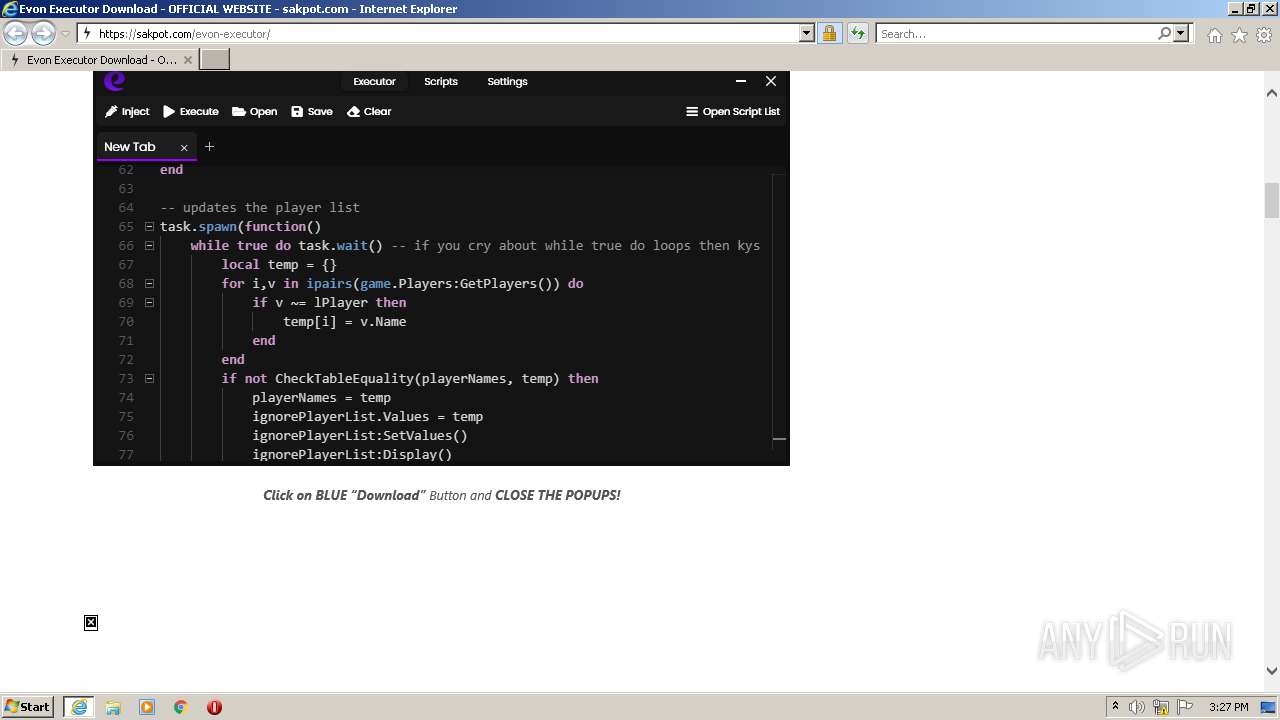Open Chrome from the taskbar
Screen dimensions: 1280x720
tap(181, 707)
